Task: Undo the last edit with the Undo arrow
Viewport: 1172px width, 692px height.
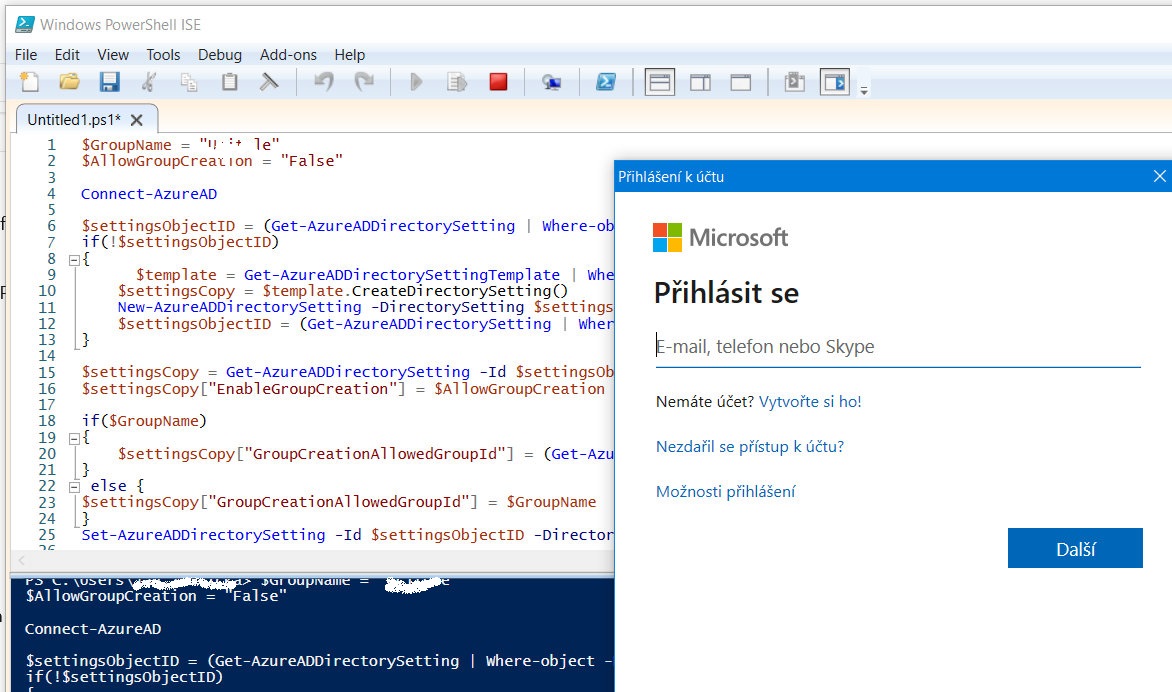Action: pyautogui.click(x=324, y=81)
